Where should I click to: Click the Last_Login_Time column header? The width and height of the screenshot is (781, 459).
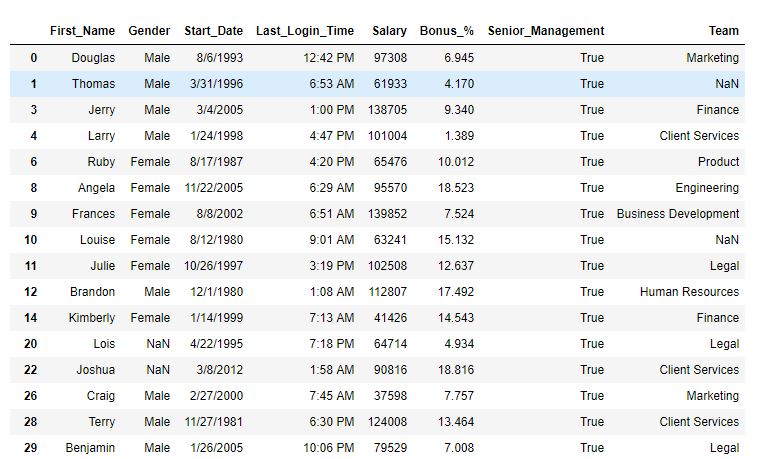point(305,31)
